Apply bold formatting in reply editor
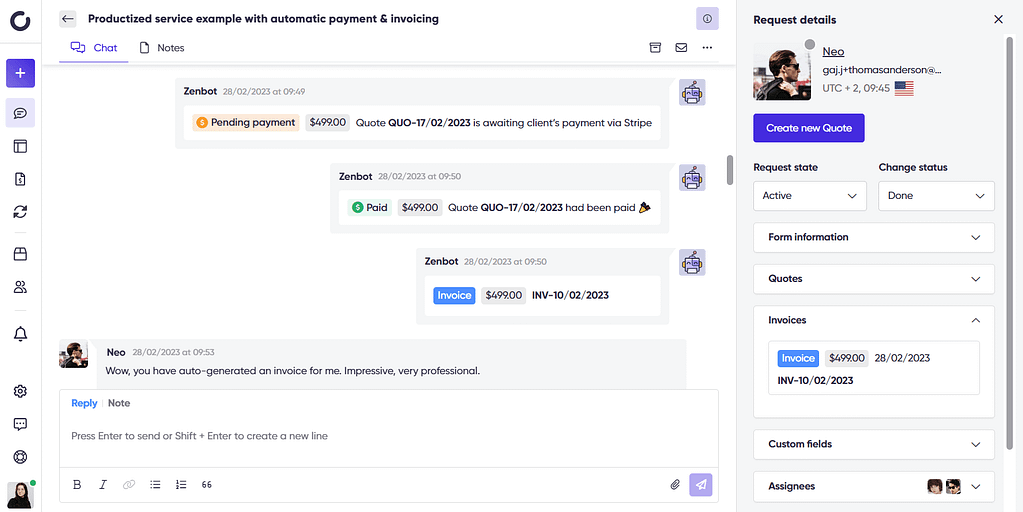This screenshot has height=512, width=1023. tap(77, 485)
